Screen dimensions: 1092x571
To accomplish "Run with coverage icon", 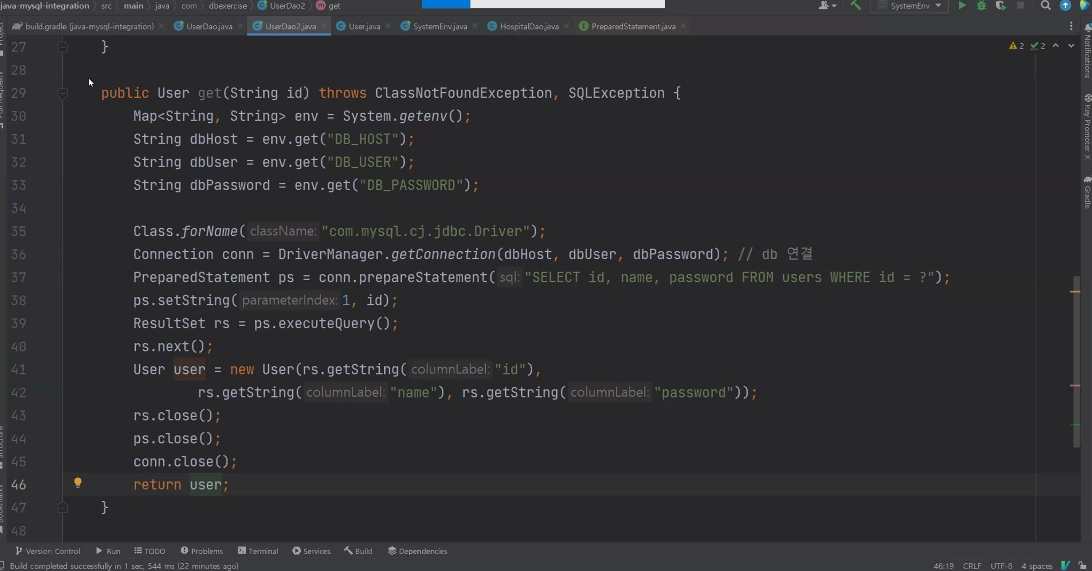I will coord(1000,6).
